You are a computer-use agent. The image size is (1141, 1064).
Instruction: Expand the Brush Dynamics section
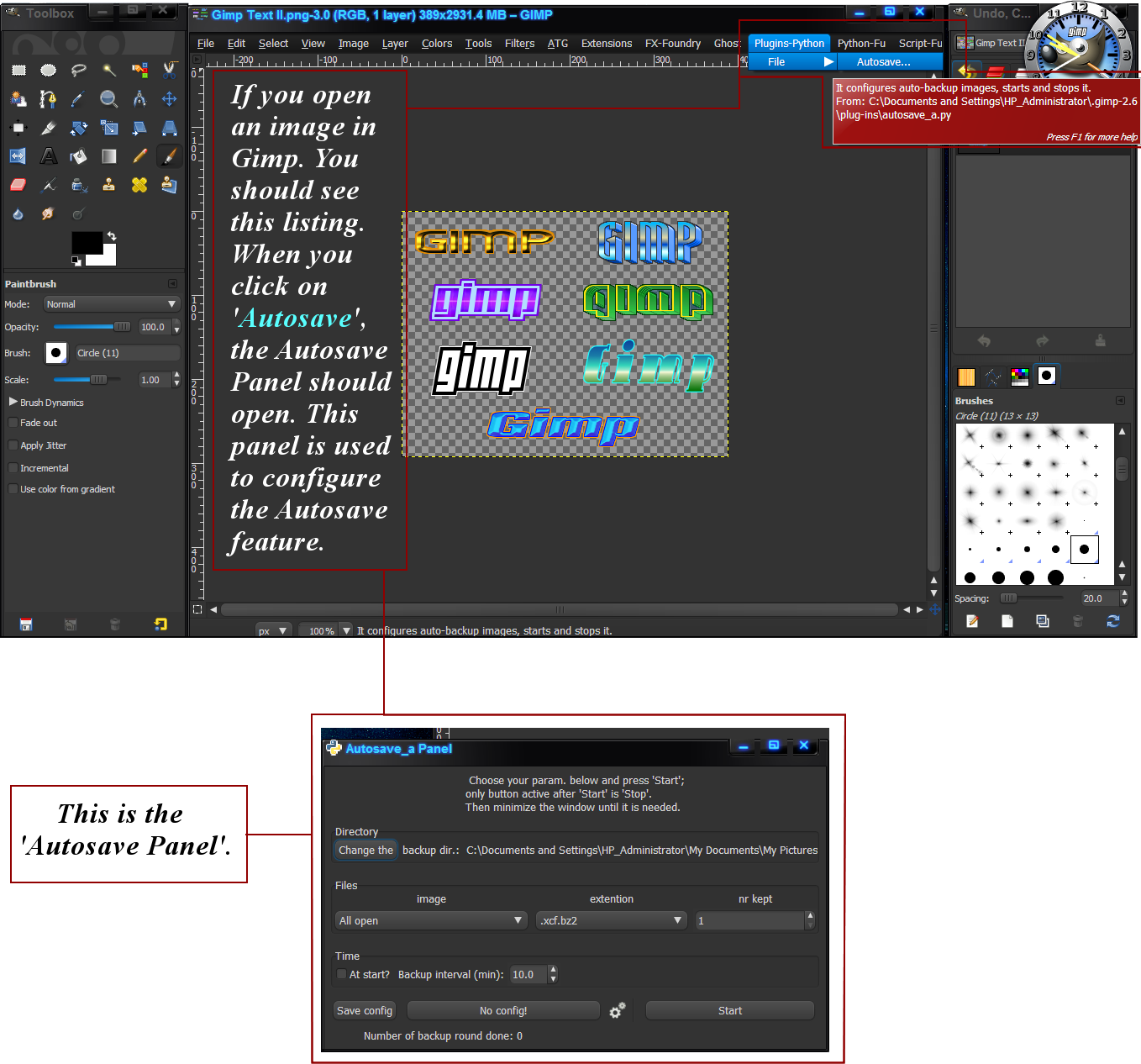click(13, 402)
